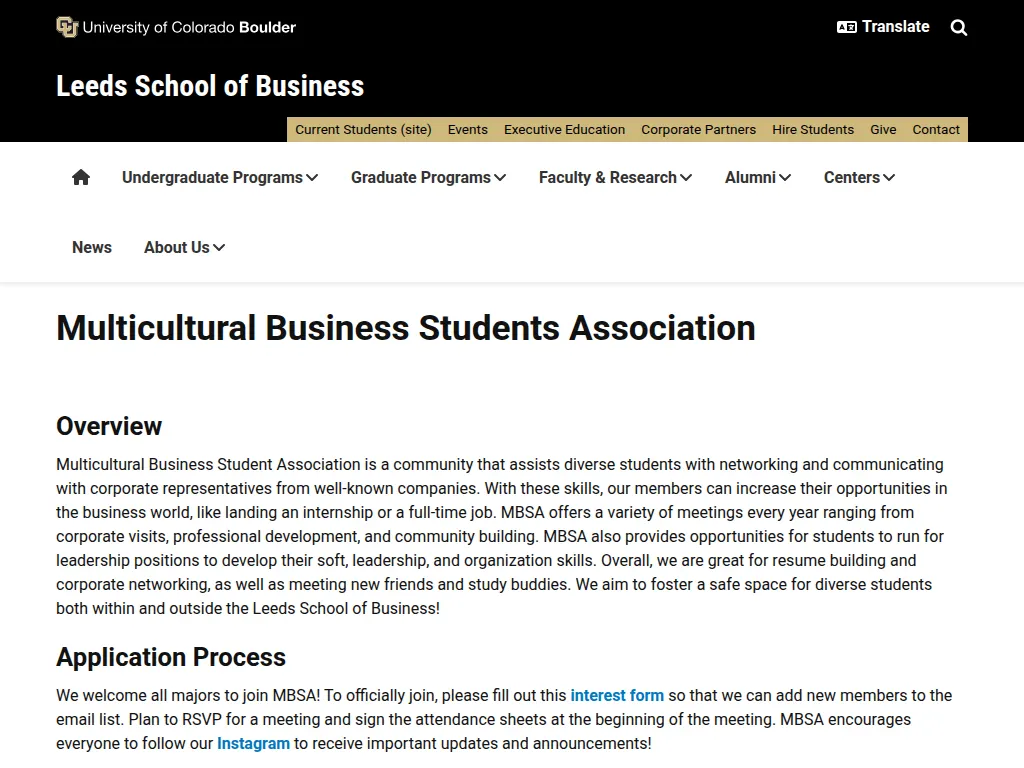Viewport: 1024px width, 768px height.
Task: Click the Faculty & Research label
Action: [x=607, y=178]
